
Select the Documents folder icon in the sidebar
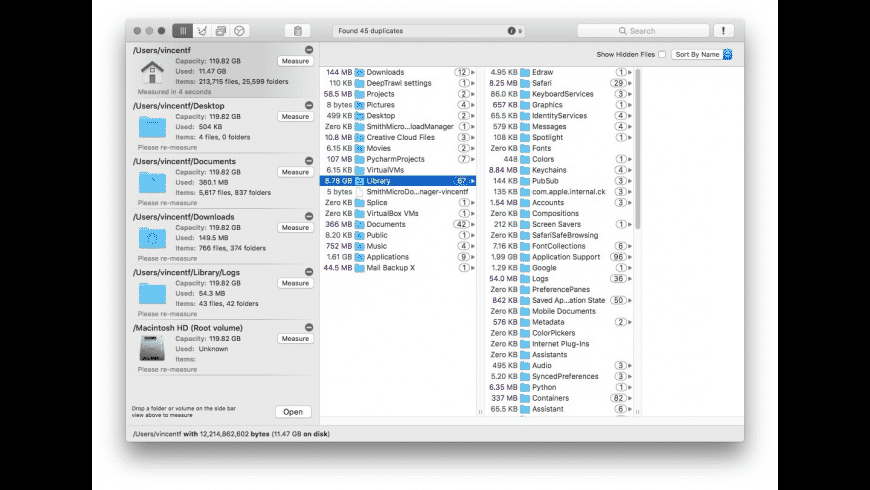tap(152, 183)
